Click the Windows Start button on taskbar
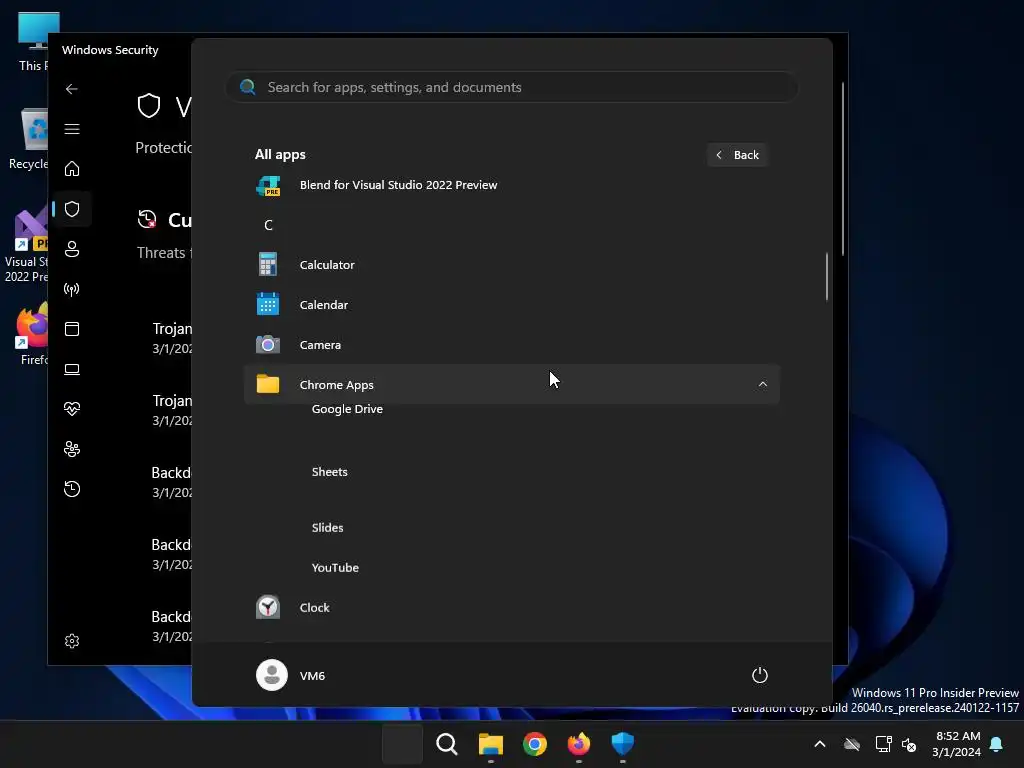The image size is (1024, 768). (x=402, y=744)
